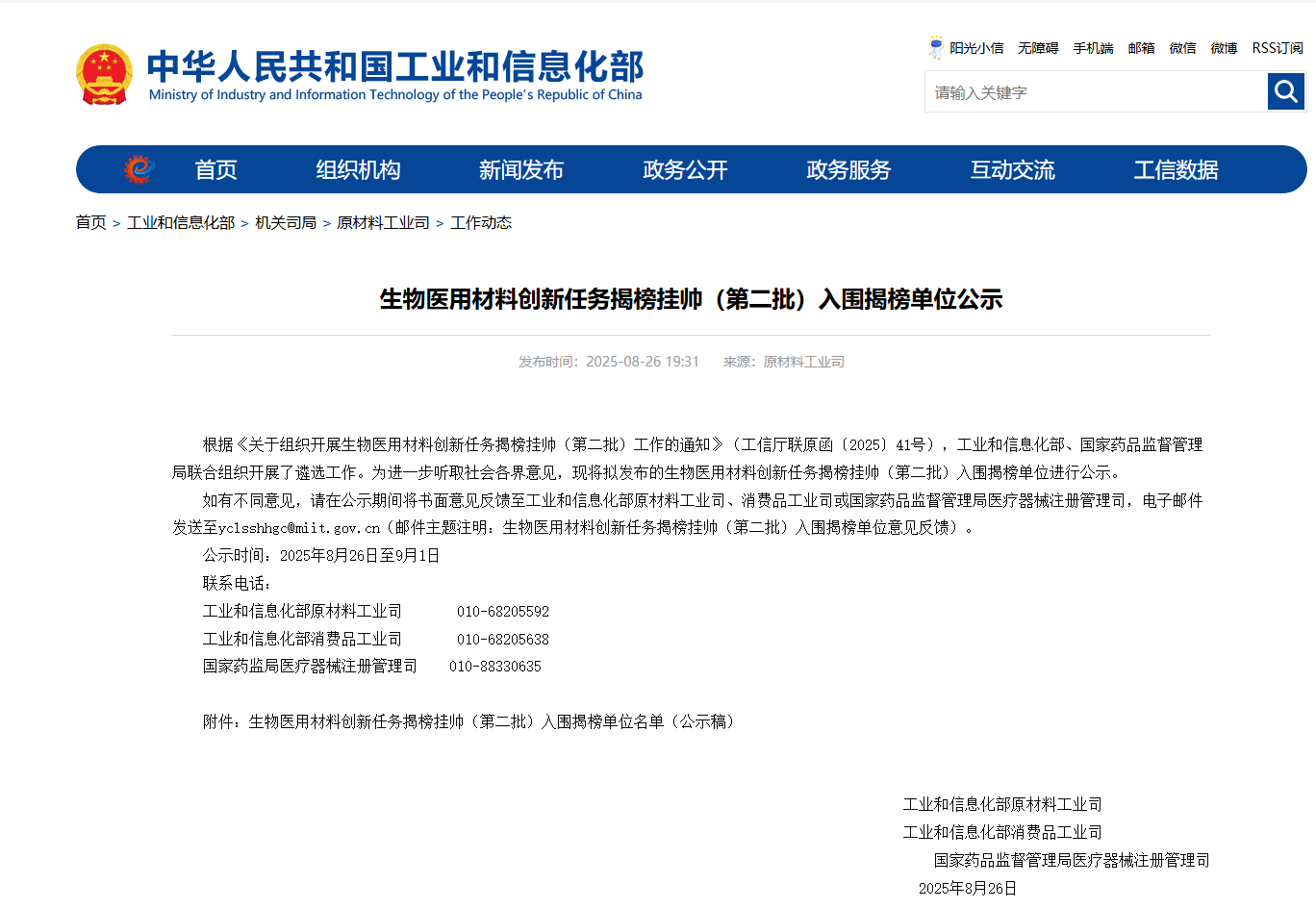
Task: Open the 手机端 mobile version link
Action: (1093, 48)
